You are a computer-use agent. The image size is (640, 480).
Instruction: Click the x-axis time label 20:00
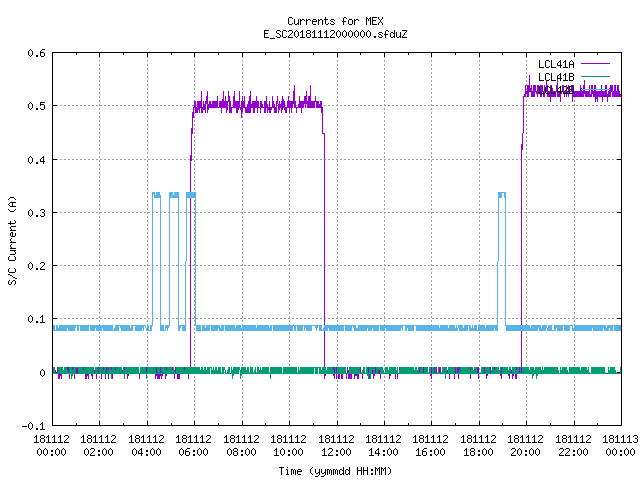526,452
